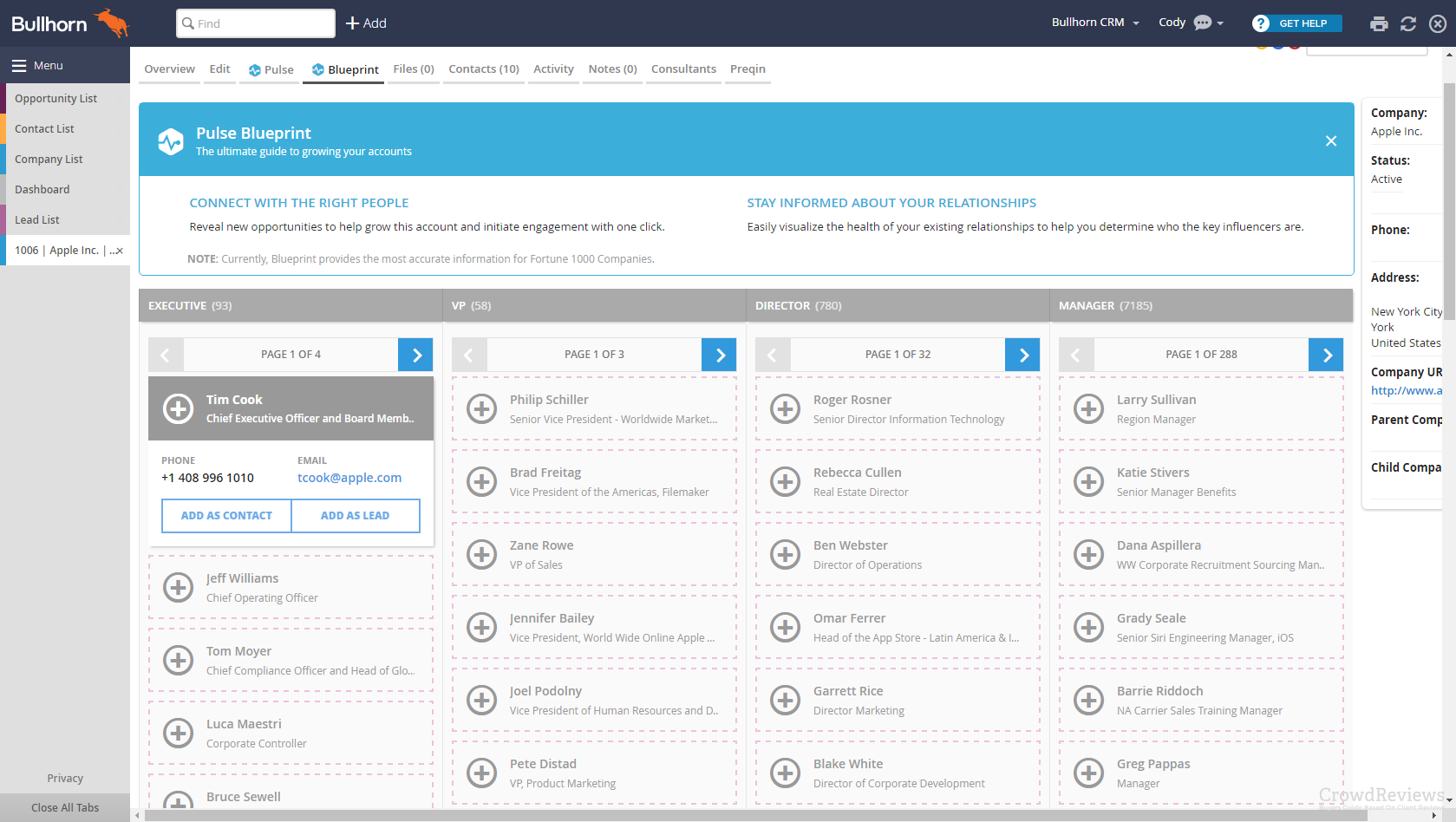Viewport: 1456px width, 822px height.
Task: Go to next page of Director list
Action: pos(1023,355)
